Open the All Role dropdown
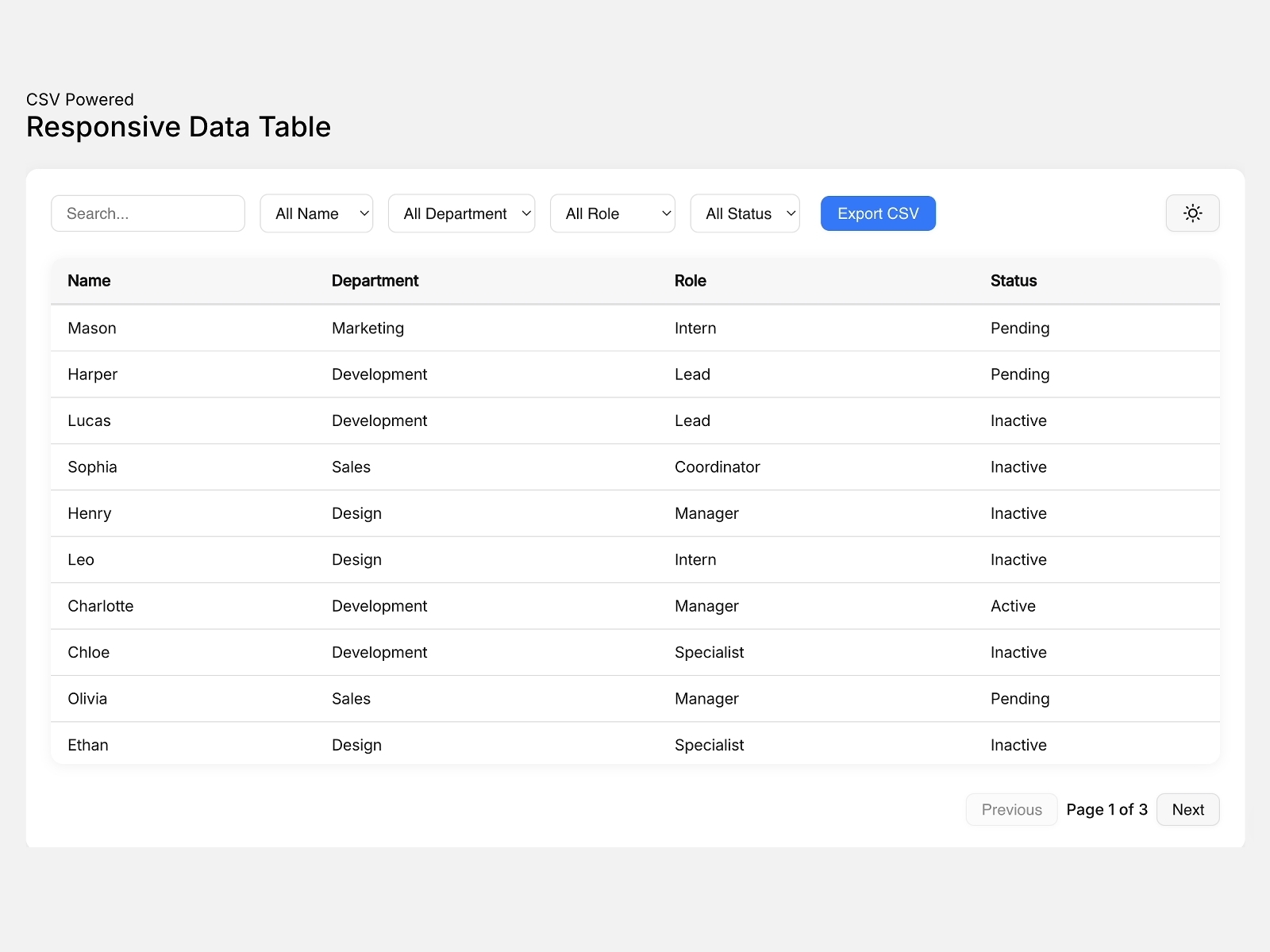This screenshot has height=952, width=1270. point(612,213)
